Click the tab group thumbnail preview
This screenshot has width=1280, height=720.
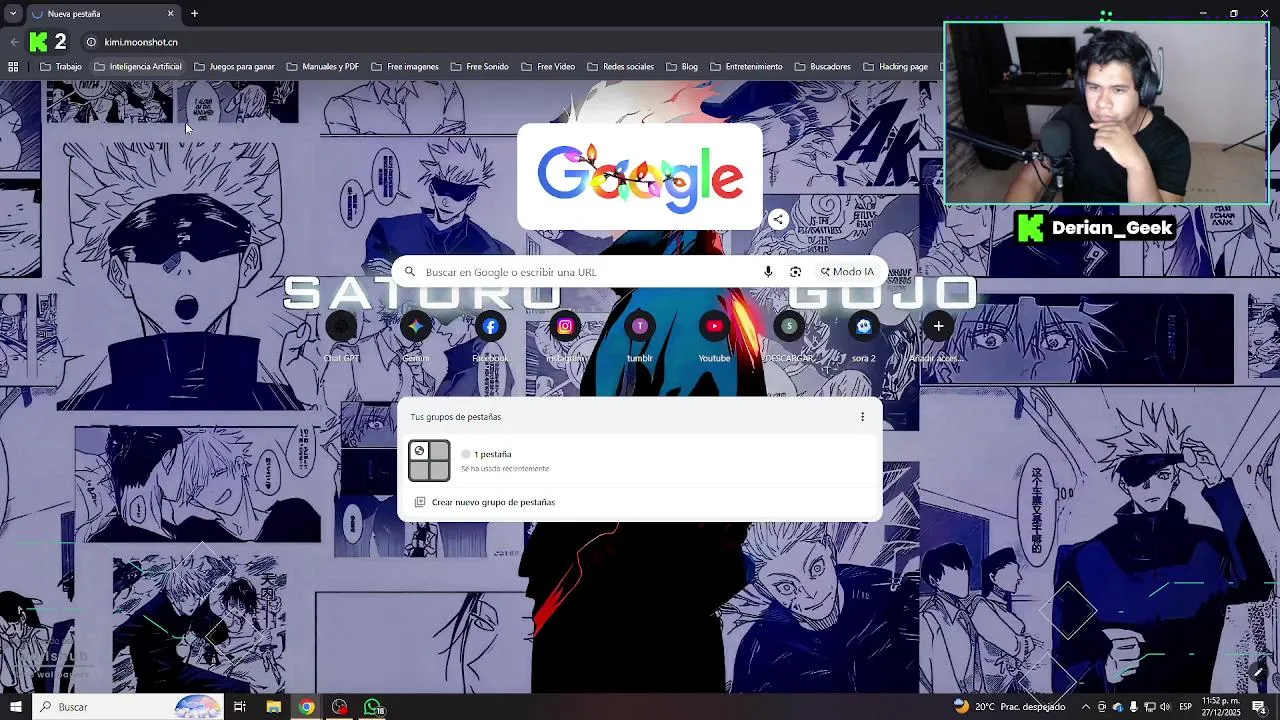point(429,461)
